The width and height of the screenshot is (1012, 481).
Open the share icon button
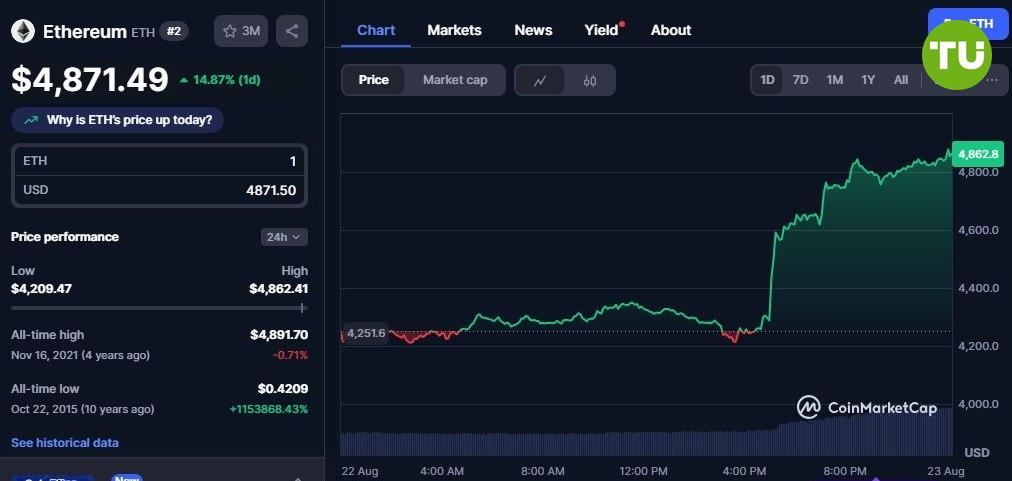click(292, 31)
